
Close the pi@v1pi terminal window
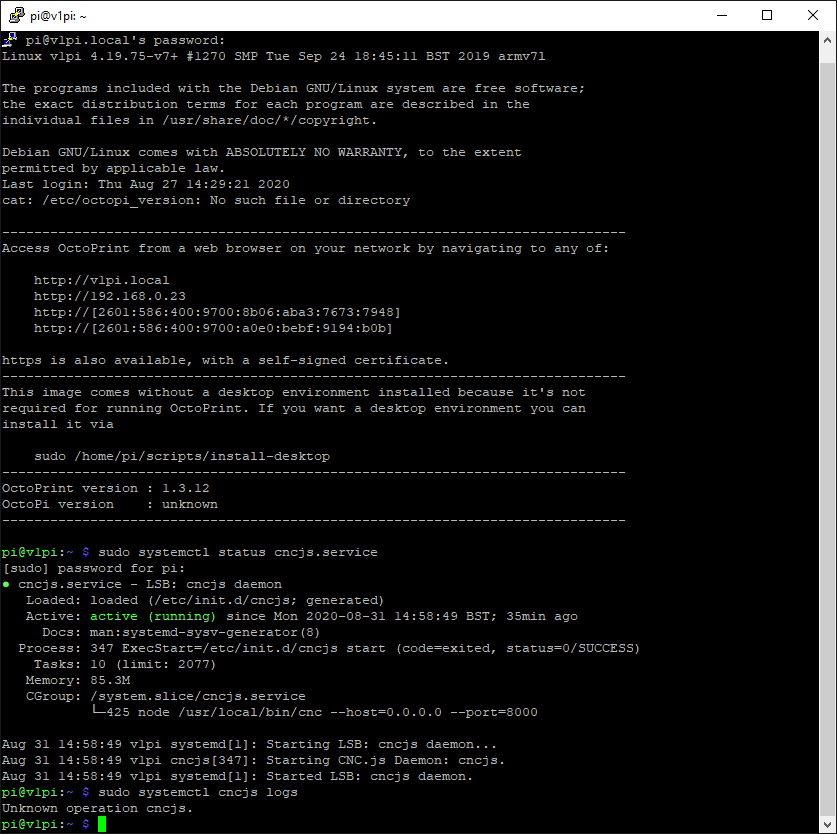click(x=812, y=15)
